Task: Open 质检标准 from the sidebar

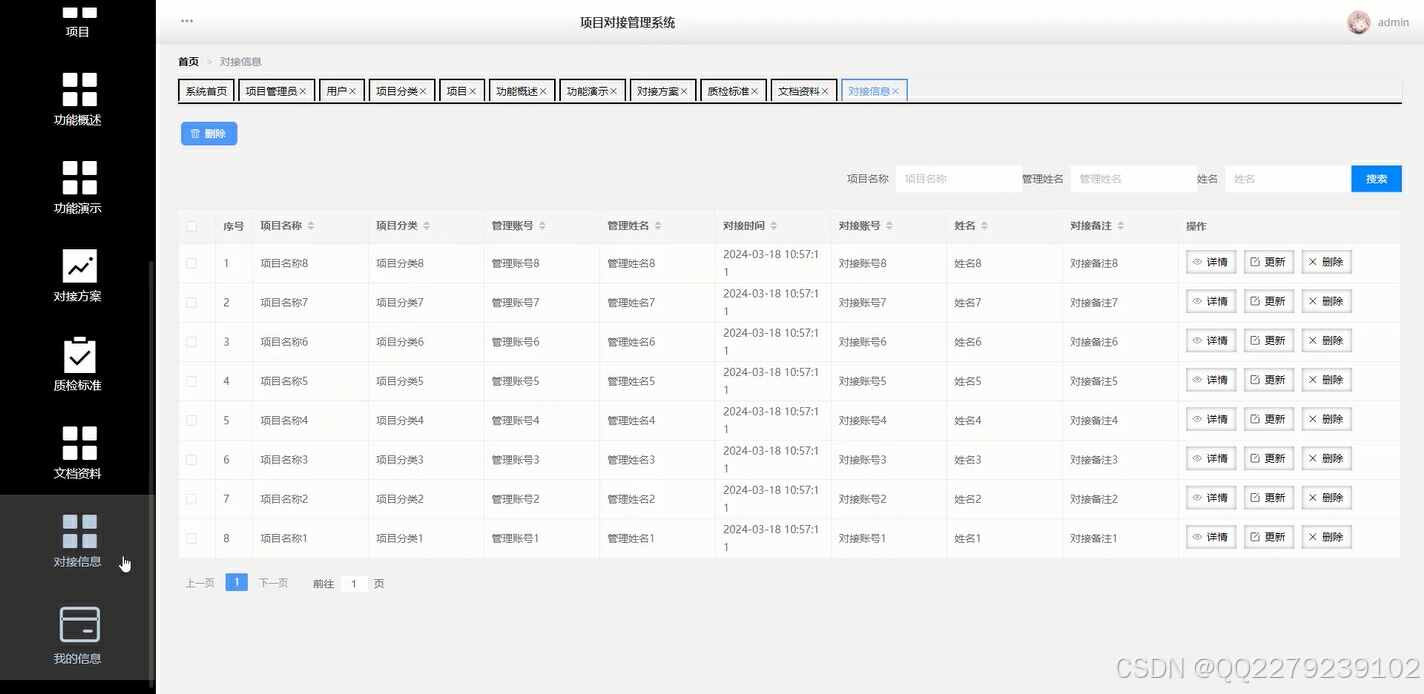Action: 77,362
